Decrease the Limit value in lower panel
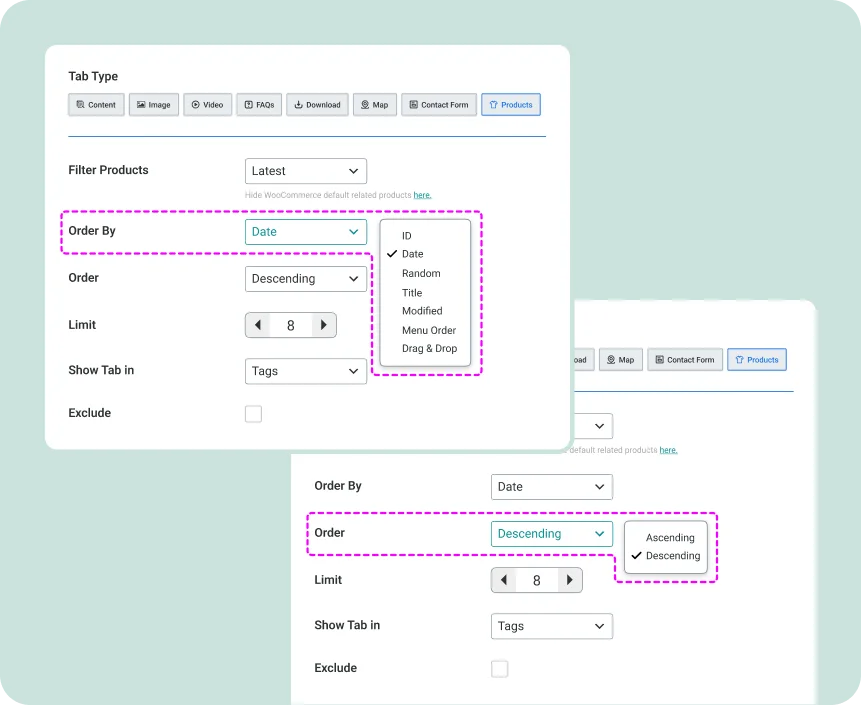 (504, 580)
